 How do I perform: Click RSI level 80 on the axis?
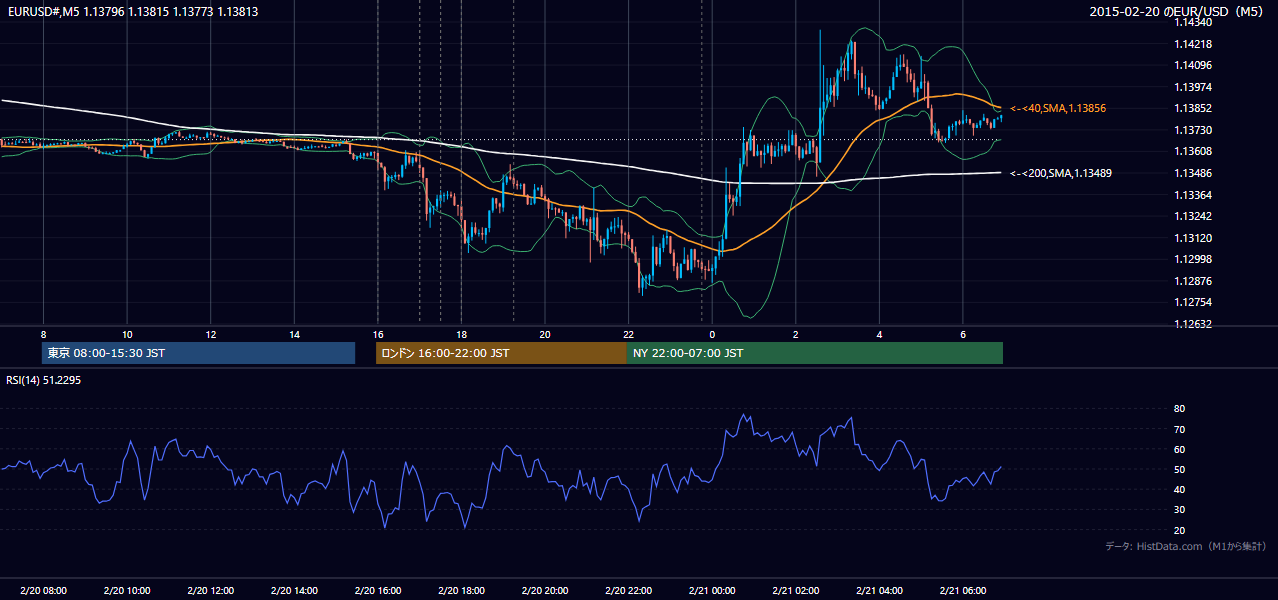tap(1179, 409)
